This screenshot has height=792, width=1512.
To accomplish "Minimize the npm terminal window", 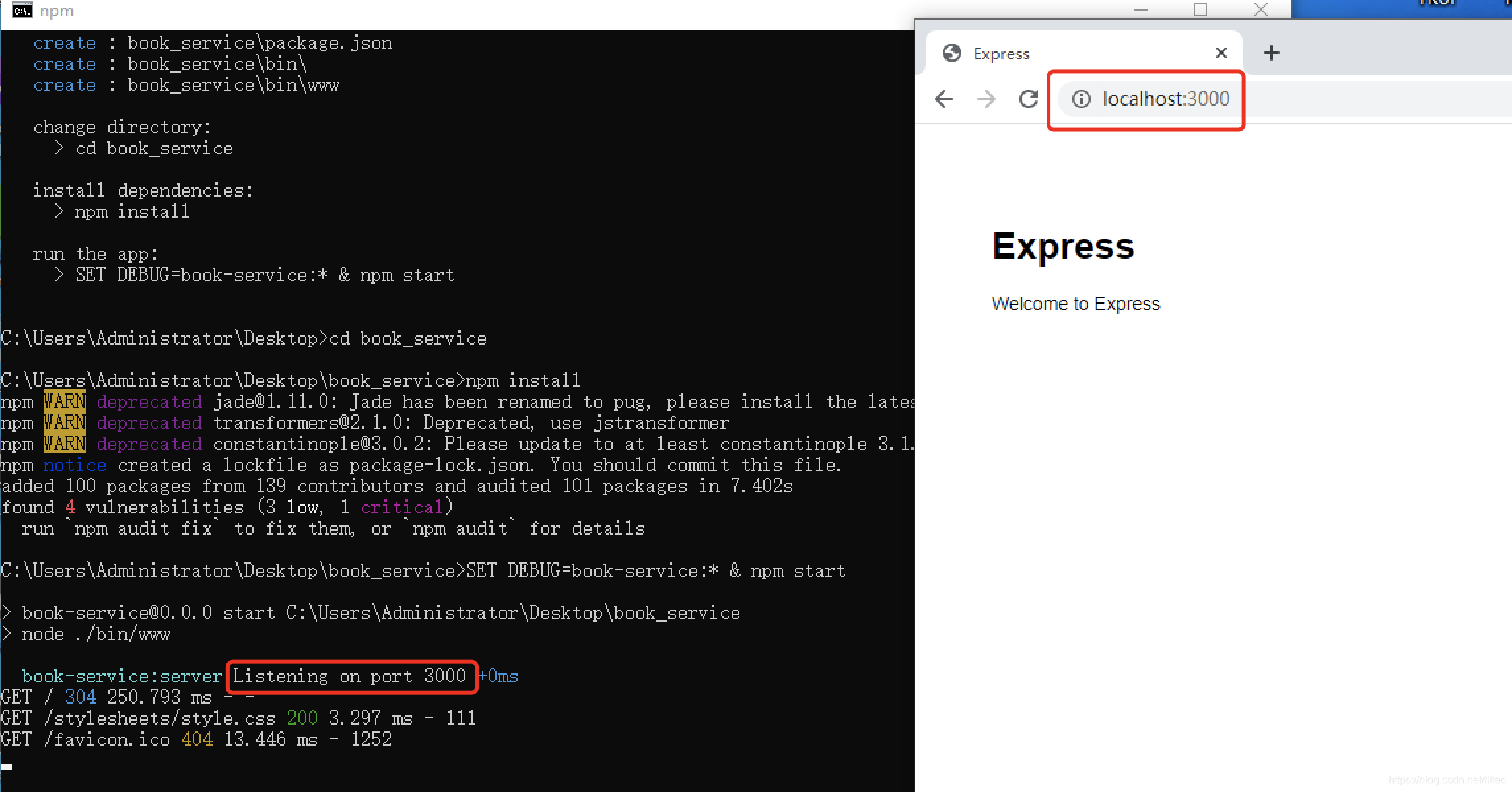I will pos(1141,10).
